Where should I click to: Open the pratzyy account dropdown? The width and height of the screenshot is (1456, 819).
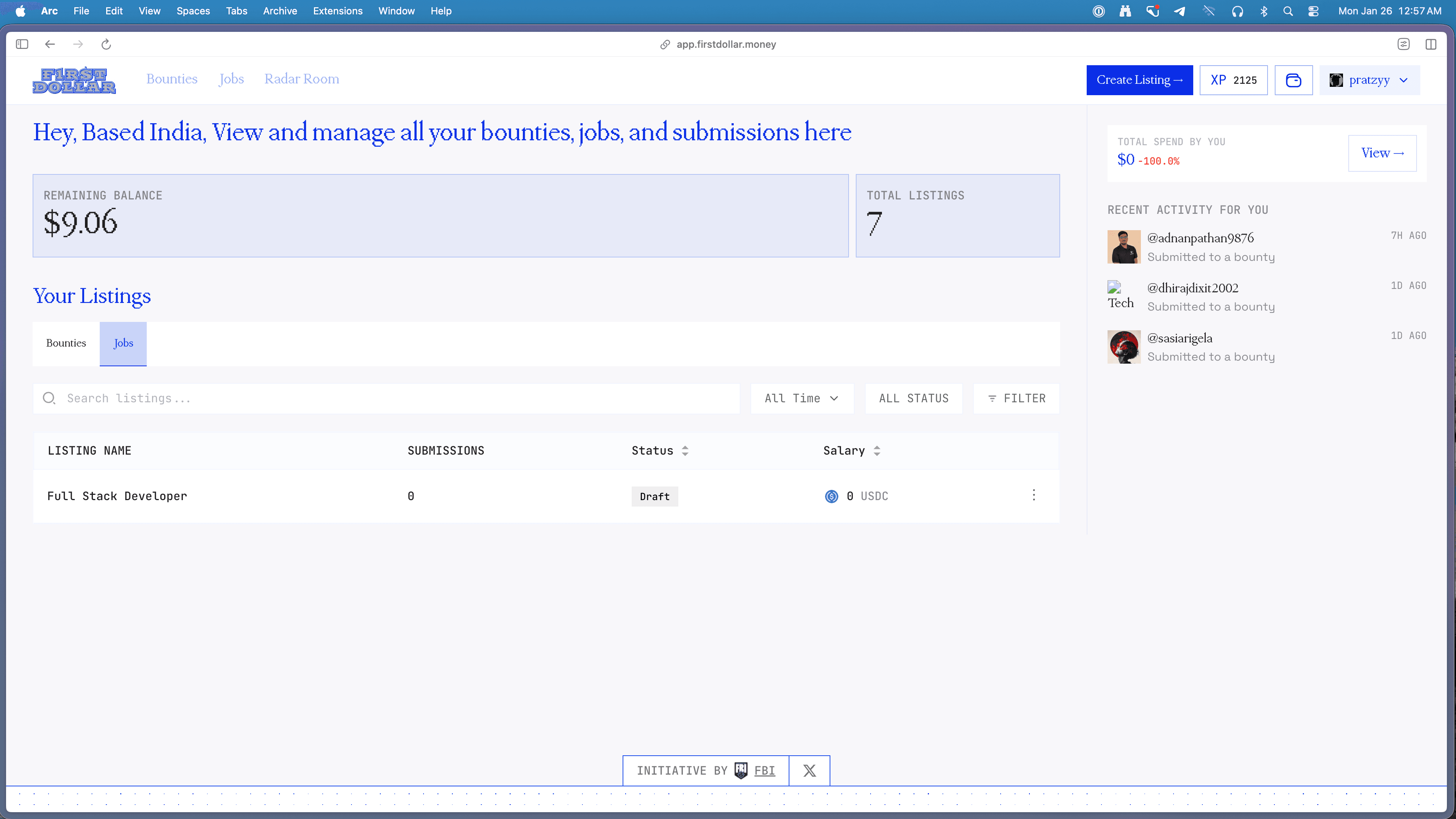click(x=1369, y=80)
